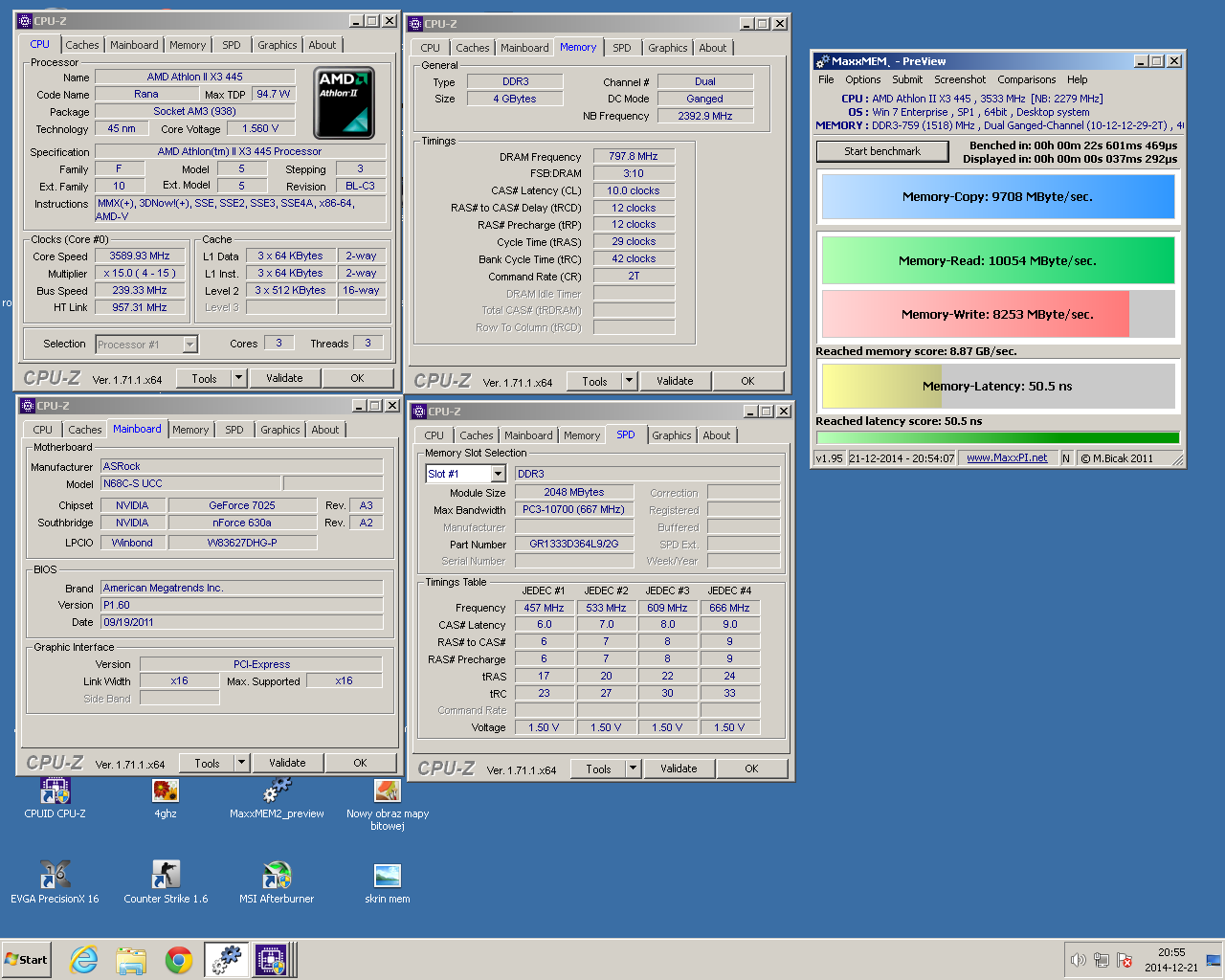
Task: Open Options menu in MaxxMEM
Action: 862,79
